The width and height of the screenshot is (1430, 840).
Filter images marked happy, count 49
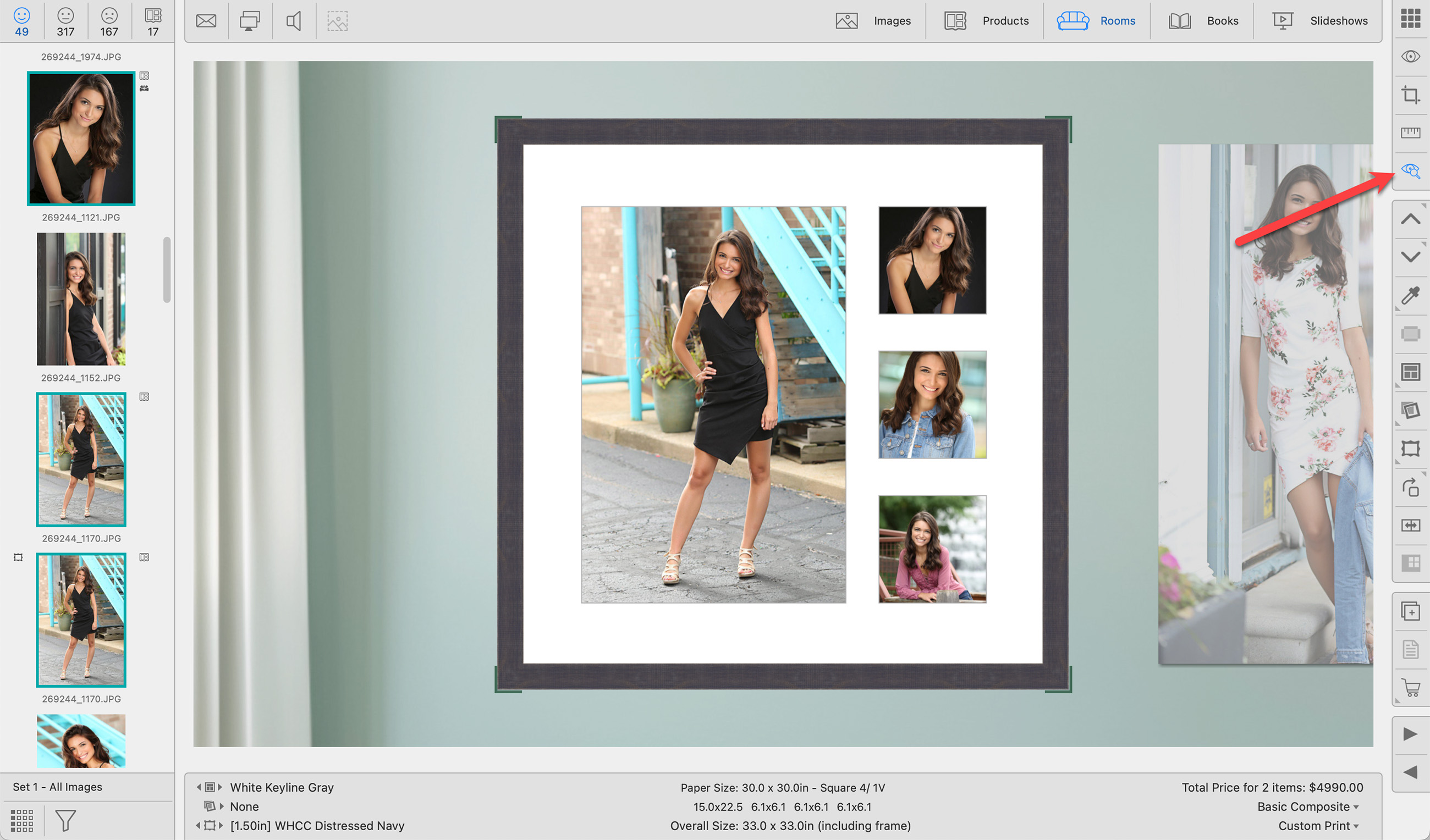point(21,21)
